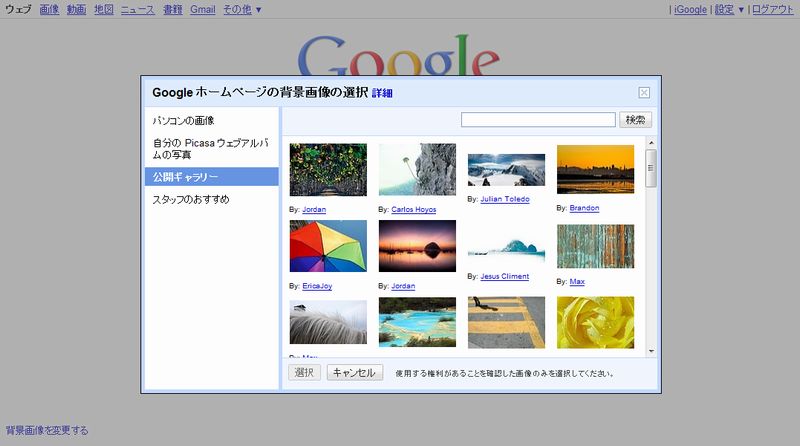Select the misty island thumbnail by Jesus Climent
The image size is (800, 446).
pos(506,246)
